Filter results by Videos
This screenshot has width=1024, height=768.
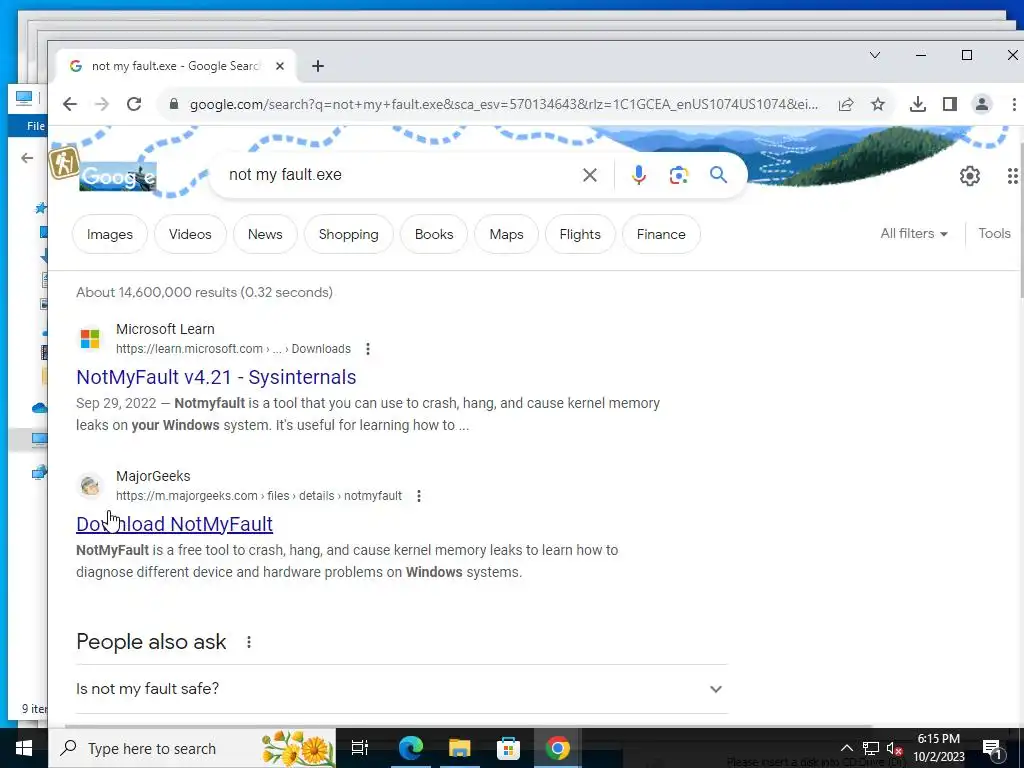pos(190,234)
